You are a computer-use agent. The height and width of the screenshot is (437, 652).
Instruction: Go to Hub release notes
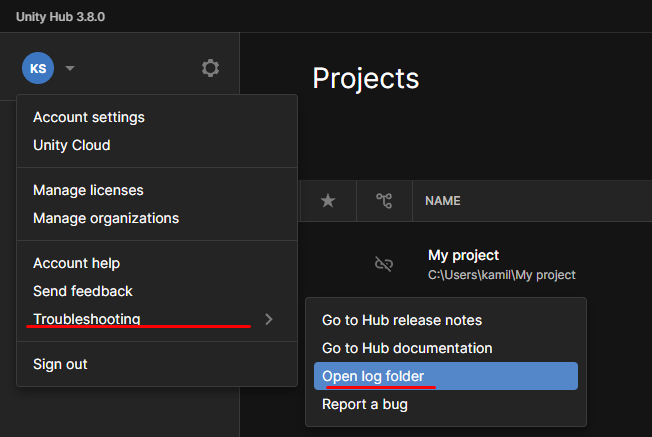[x=402, y=320]
